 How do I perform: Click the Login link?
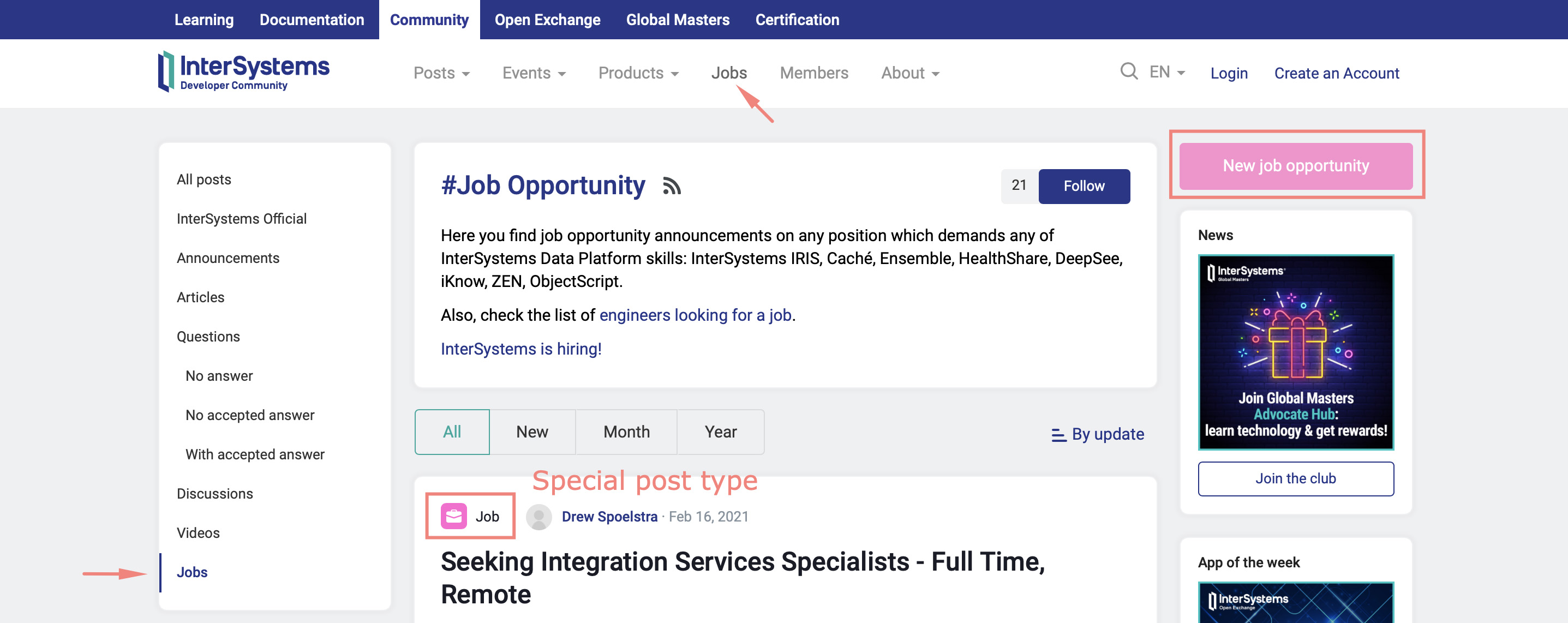(1229, 73)
